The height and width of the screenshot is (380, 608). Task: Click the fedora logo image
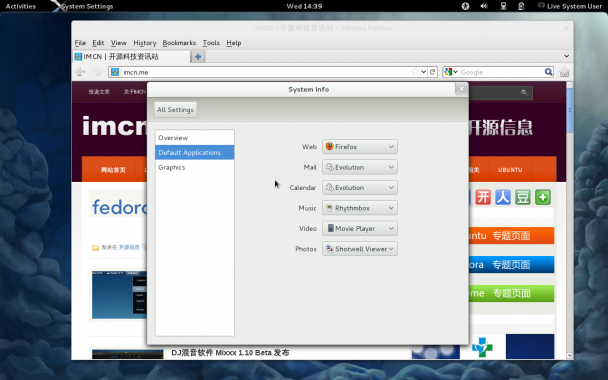(119, 207)
